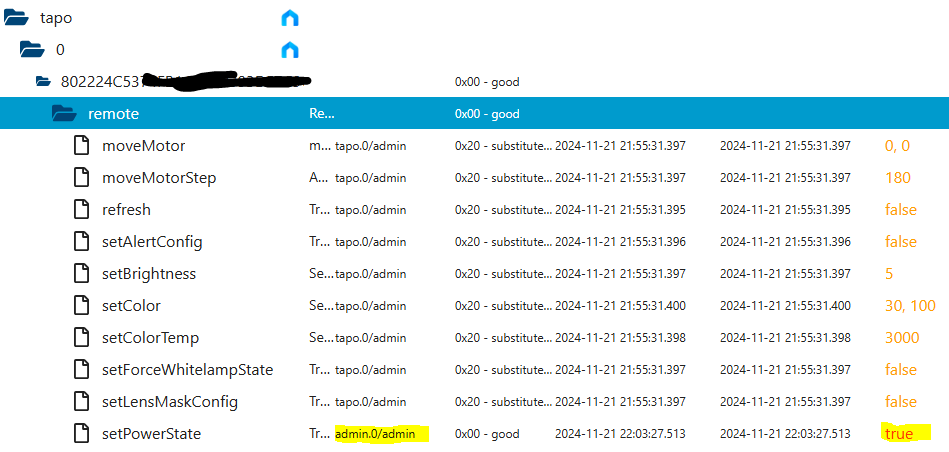
Task: Select the refresh state name
Action: point(126,210)
